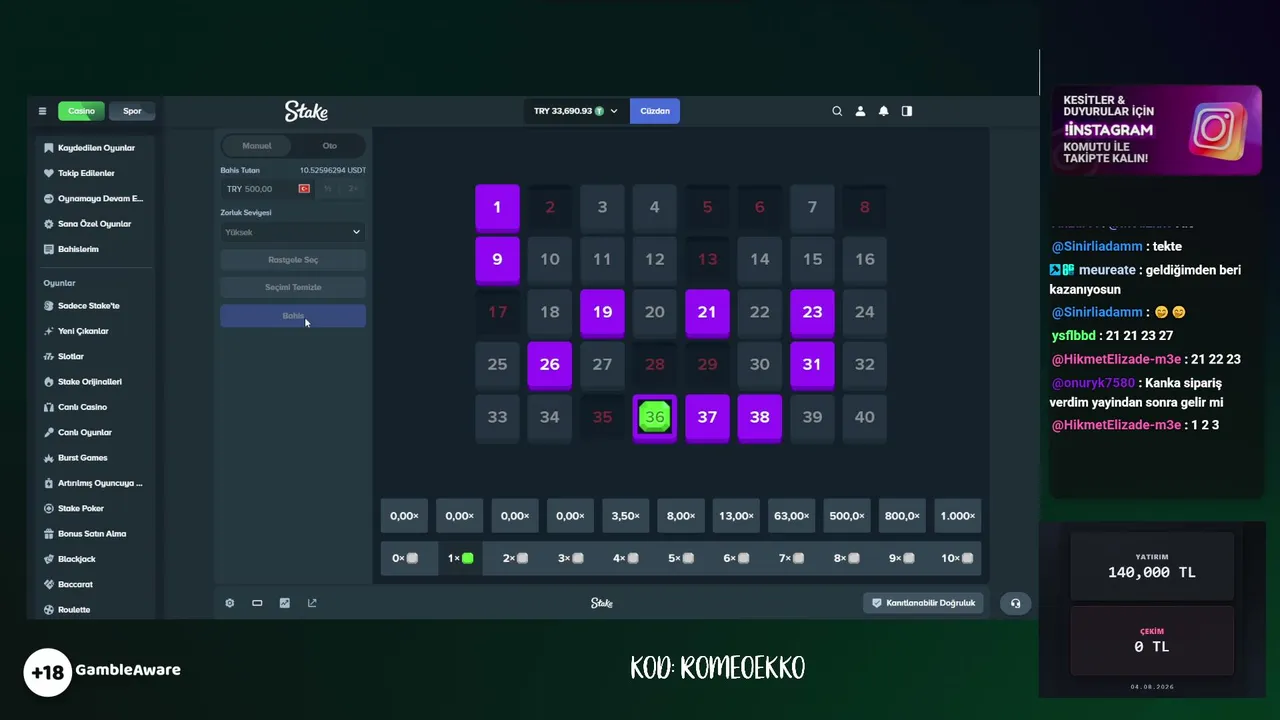Expand the TRY balance currency dropdown

[x=576, y=111]
